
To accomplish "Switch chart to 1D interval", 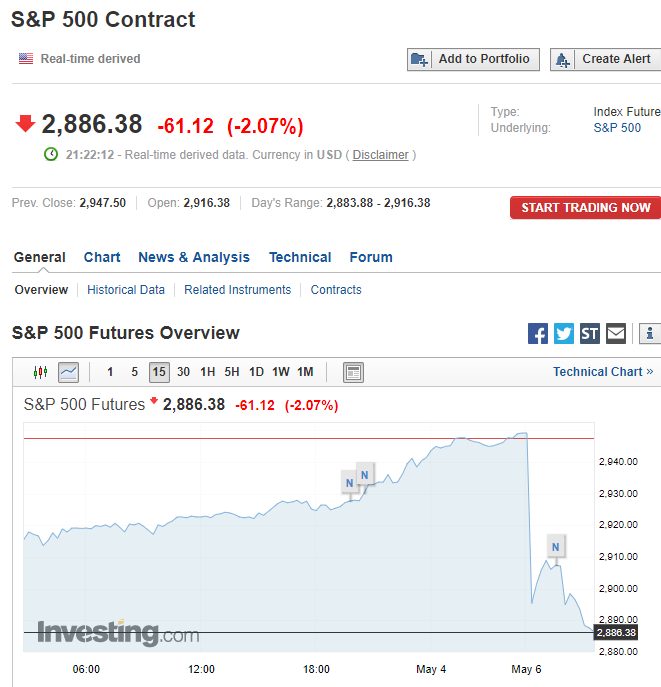I will point(256,372).
